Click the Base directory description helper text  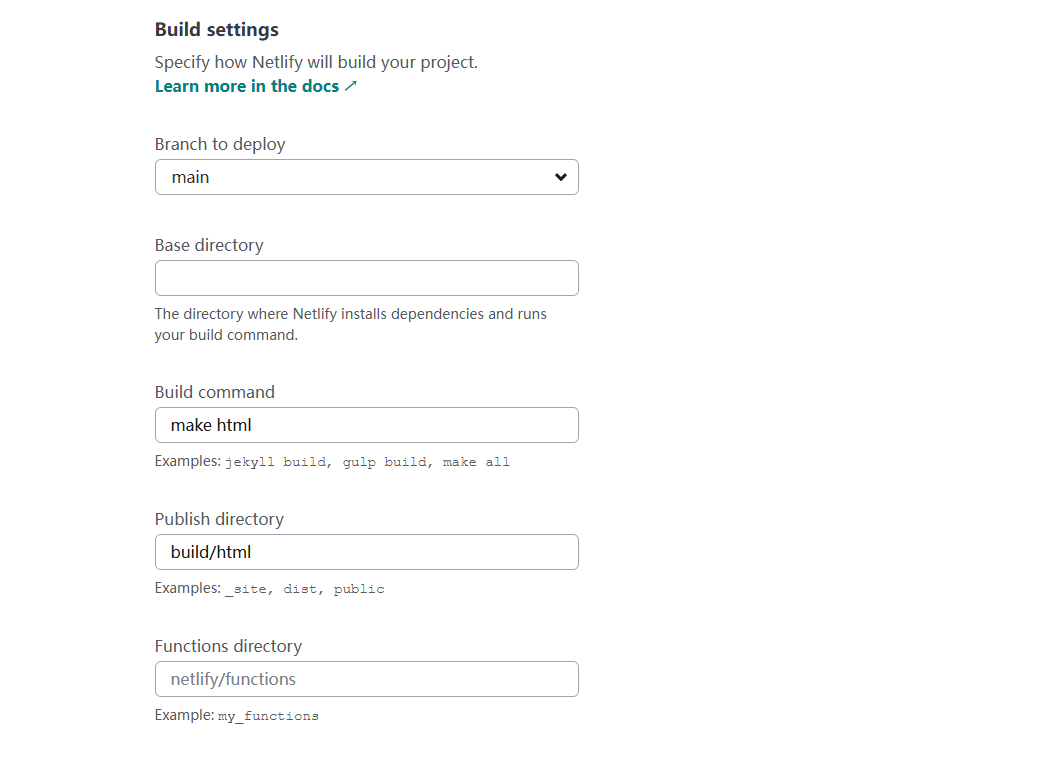(x=350, y=324)
